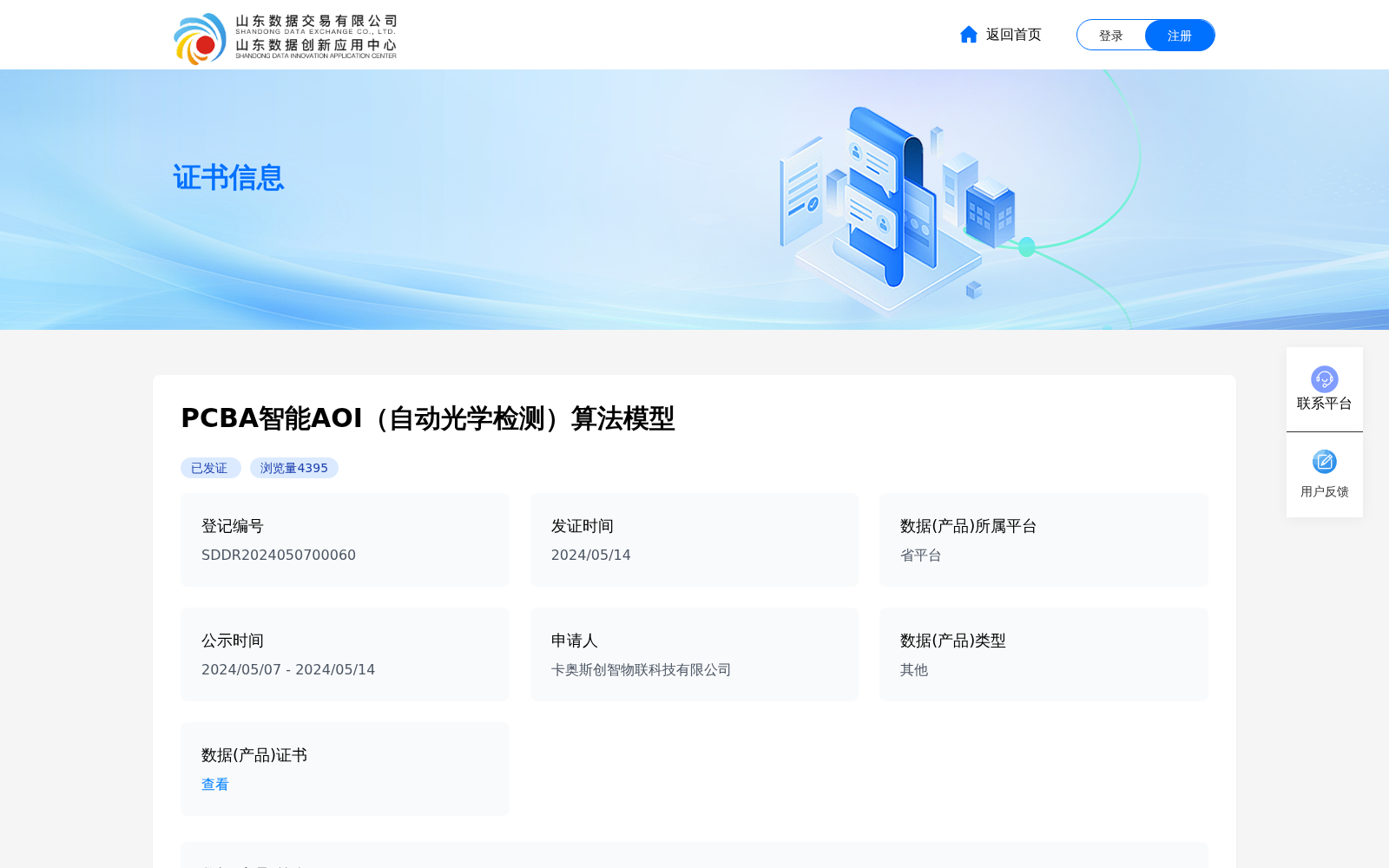
Task: Open the 用户反馈 edit icon
Action: (1325, 462)
